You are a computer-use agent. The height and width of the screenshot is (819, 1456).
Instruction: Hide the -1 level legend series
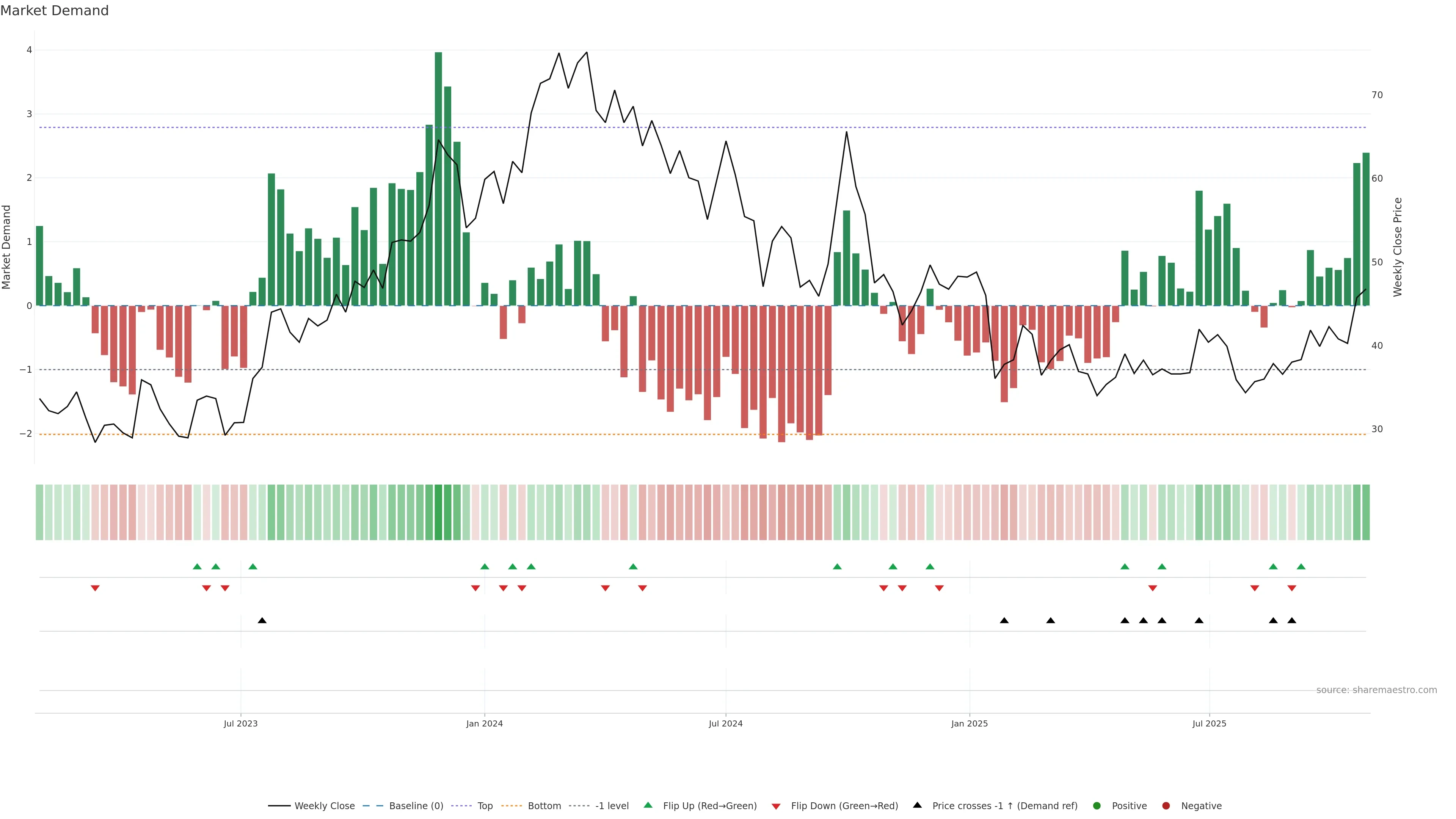coord(612,805)
